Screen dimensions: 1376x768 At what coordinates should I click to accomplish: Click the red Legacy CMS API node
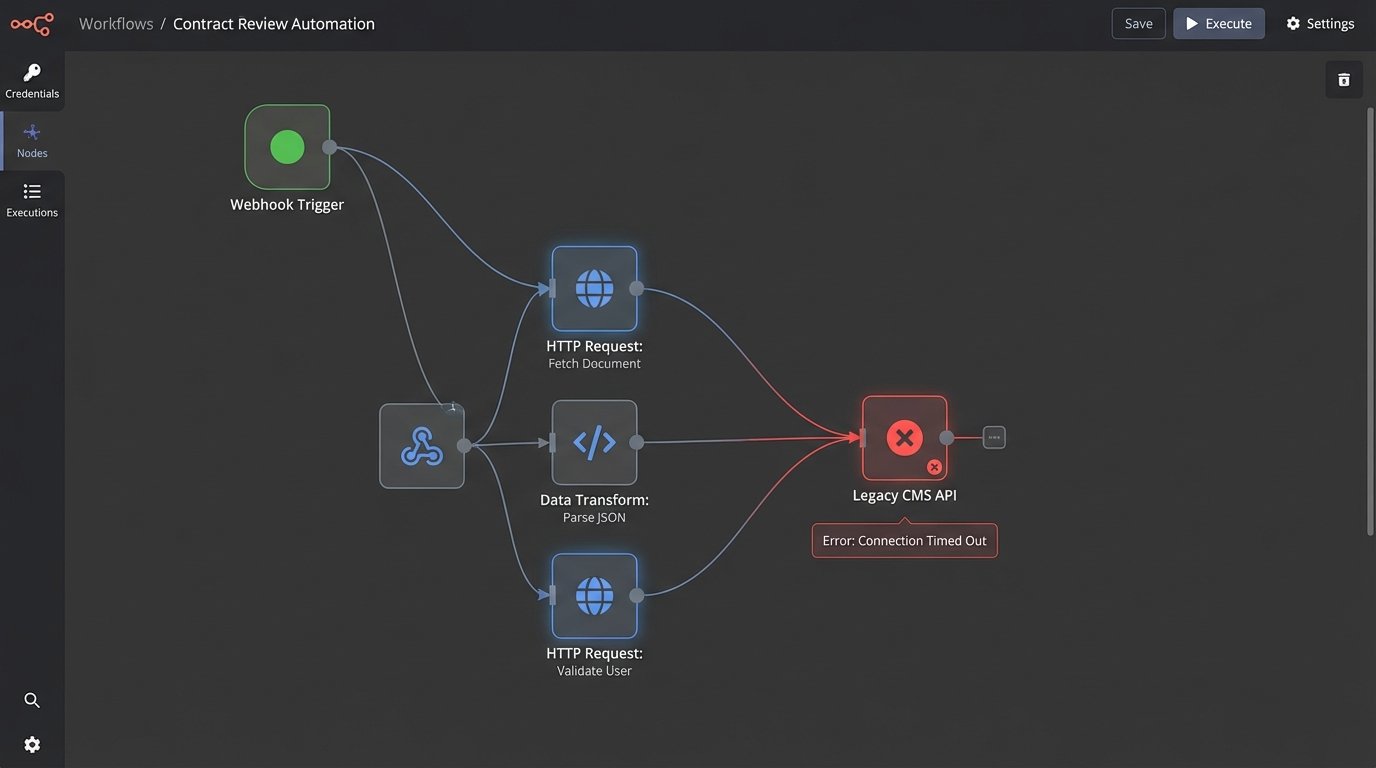(904, 438)
